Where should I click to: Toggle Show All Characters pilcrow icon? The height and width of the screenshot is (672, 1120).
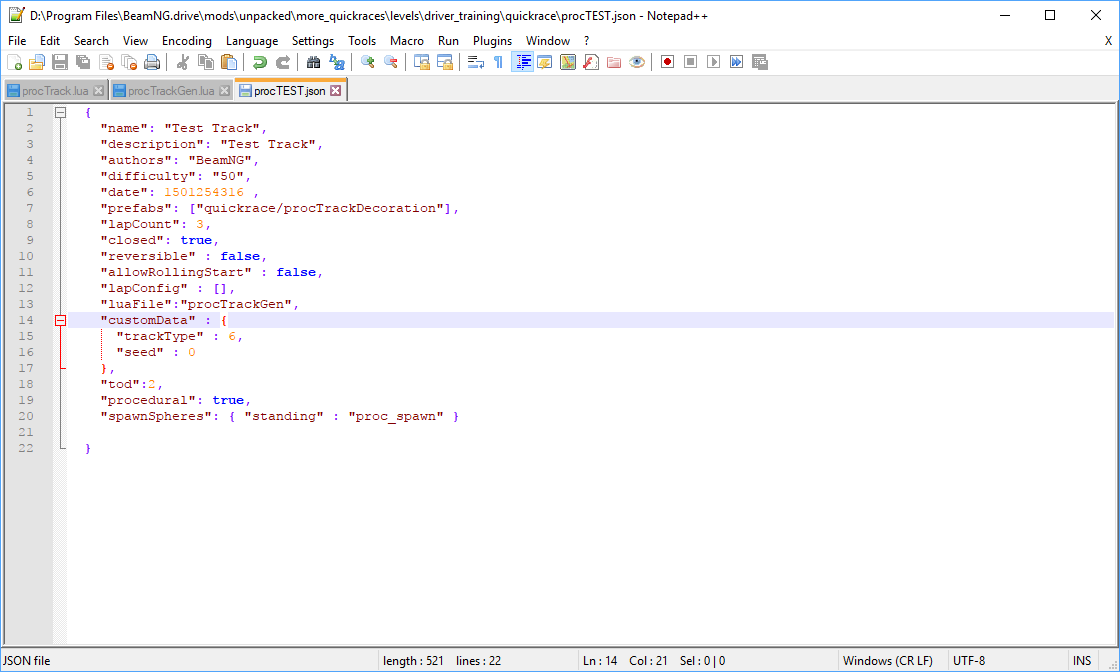pyautogui.click(x=498, y=62)
